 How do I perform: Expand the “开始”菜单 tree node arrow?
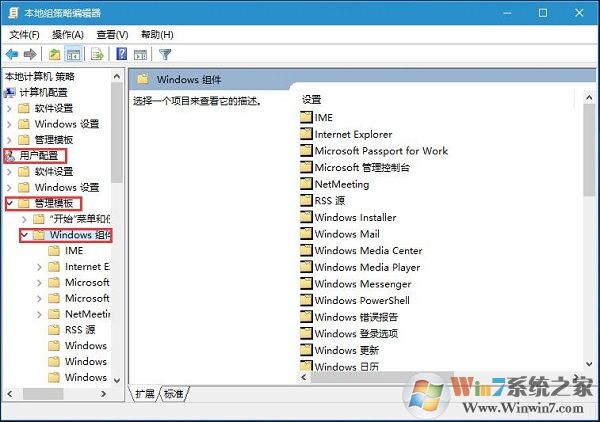pyautogui.click(x=24, y=219)
